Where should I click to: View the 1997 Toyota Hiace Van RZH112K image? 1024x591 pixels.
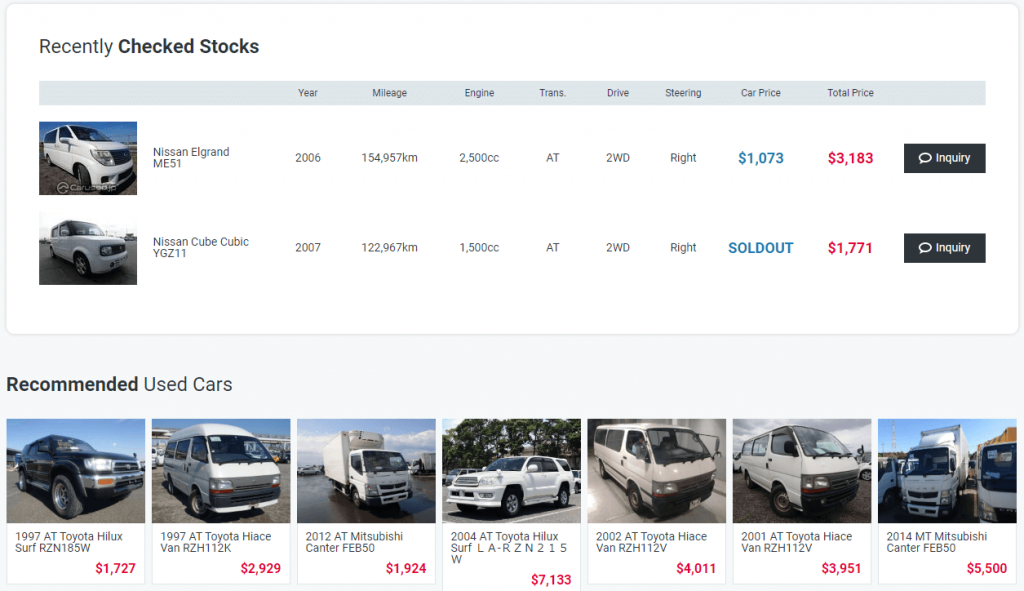[x=221, y=470]
